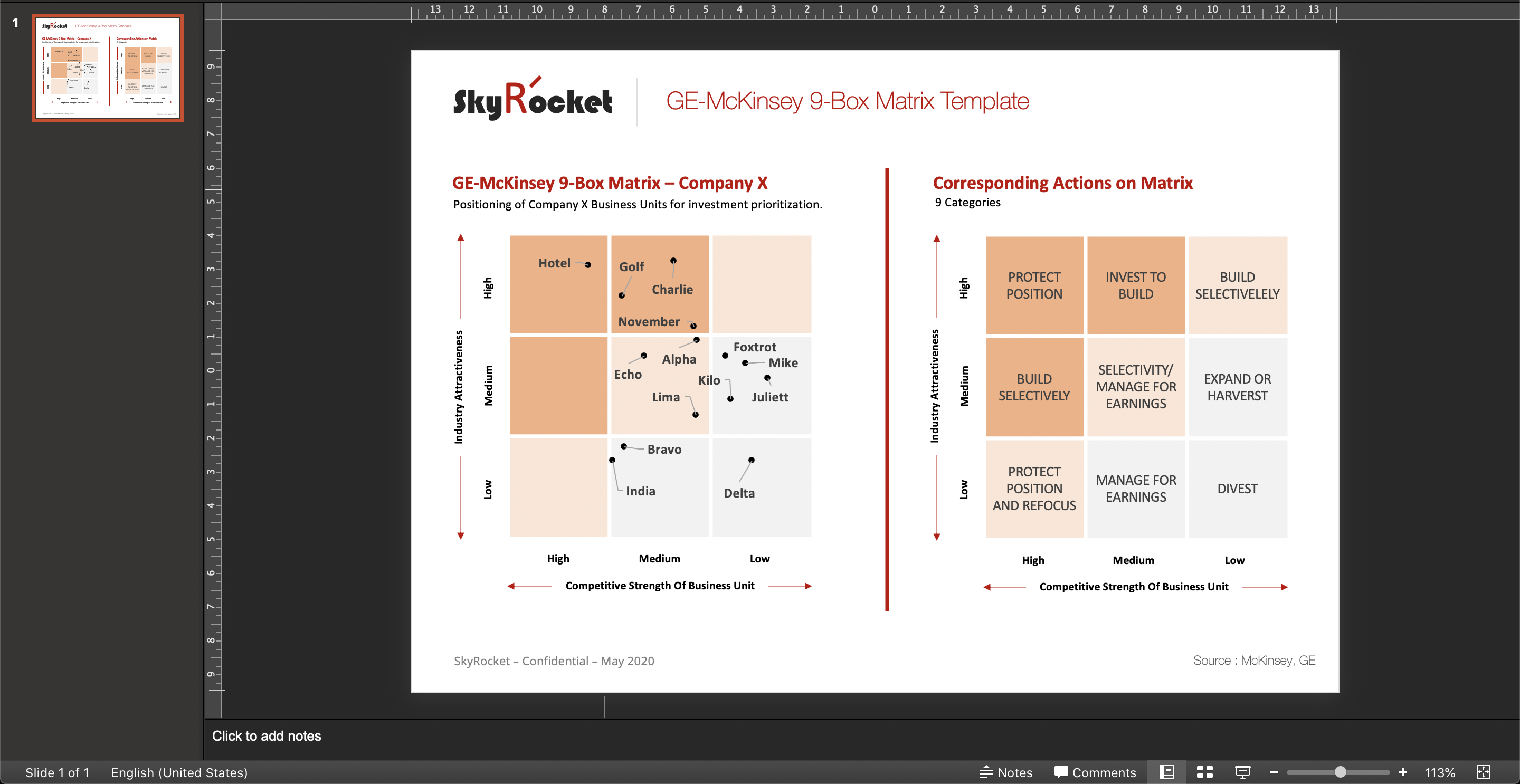1520x784 pixels.
Task: Fit slide to current window icon
Action: click(x=1484, y=772)
